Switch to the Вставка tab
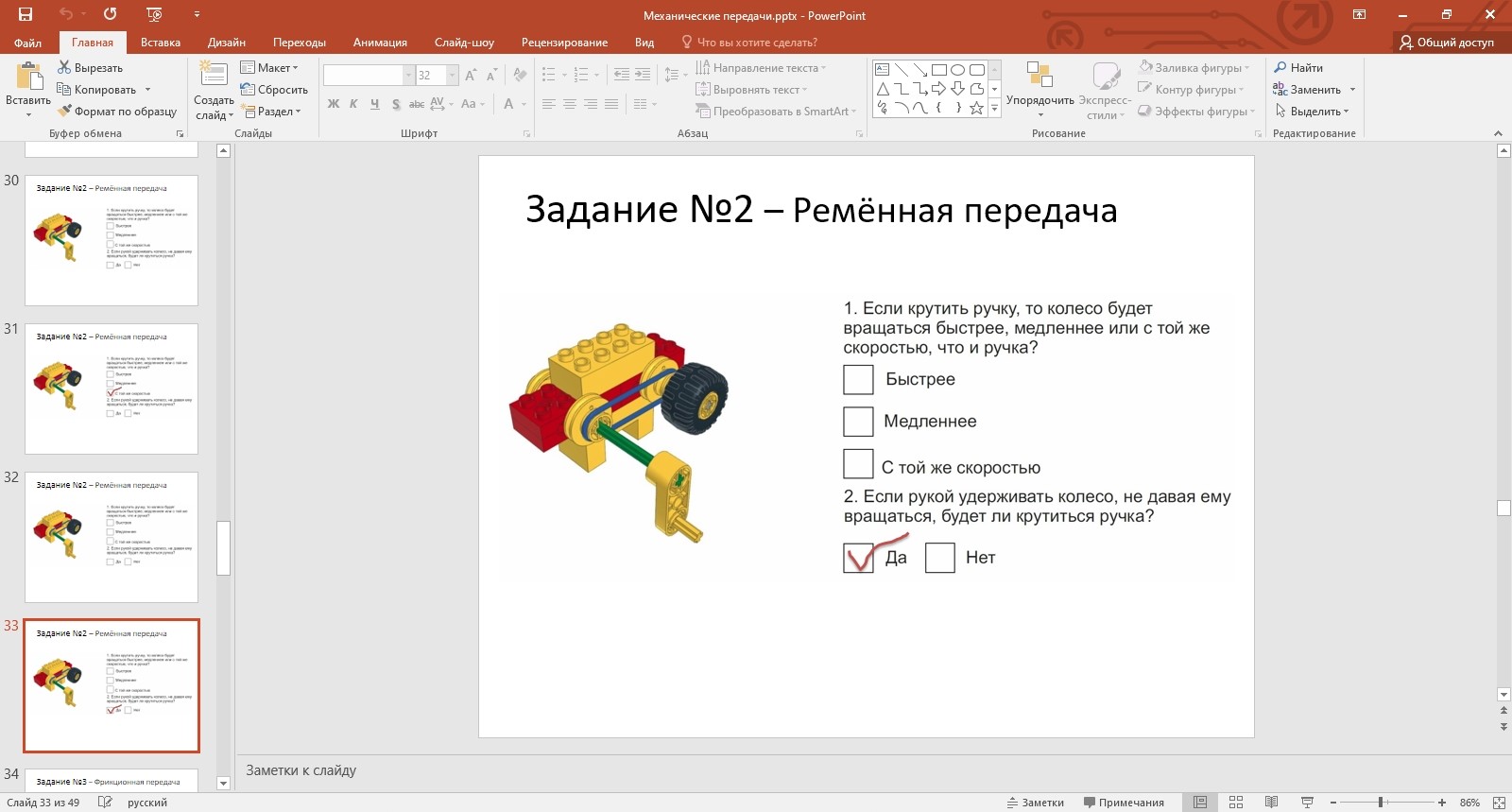 (160, 43)
